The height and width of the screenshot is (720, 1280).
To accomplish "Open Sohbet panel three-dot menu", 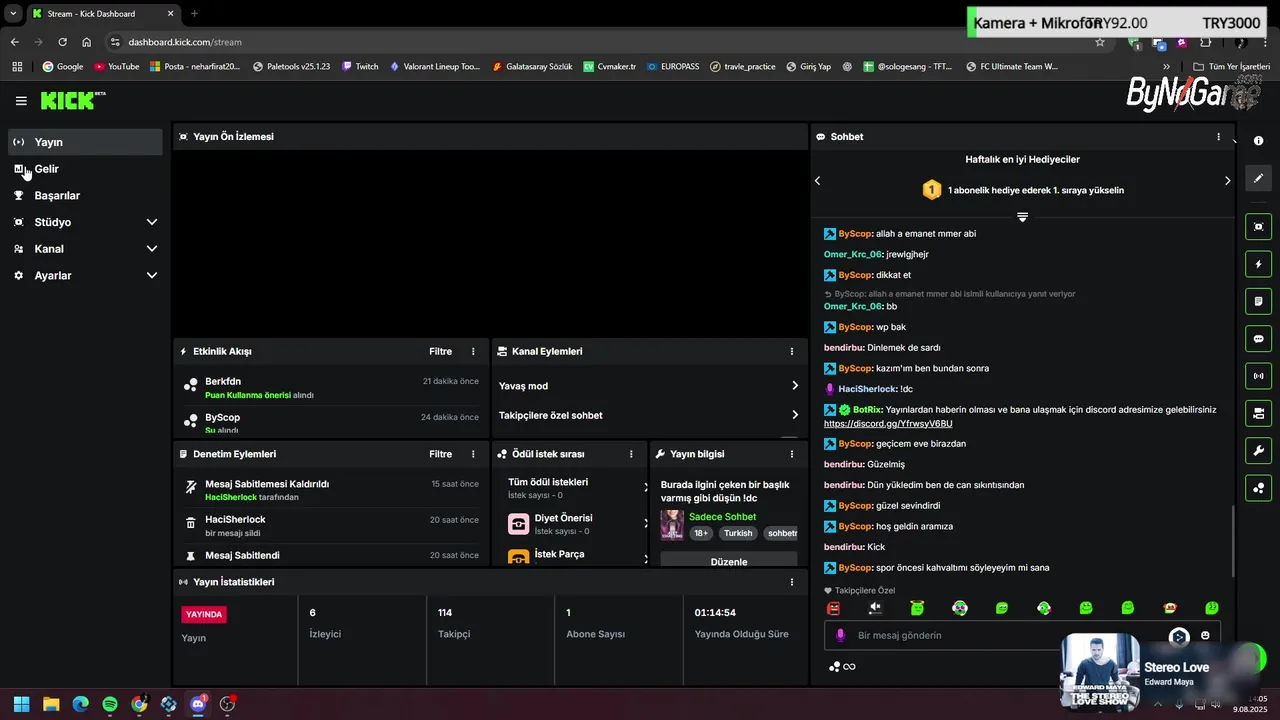I will coord(1218,137).
